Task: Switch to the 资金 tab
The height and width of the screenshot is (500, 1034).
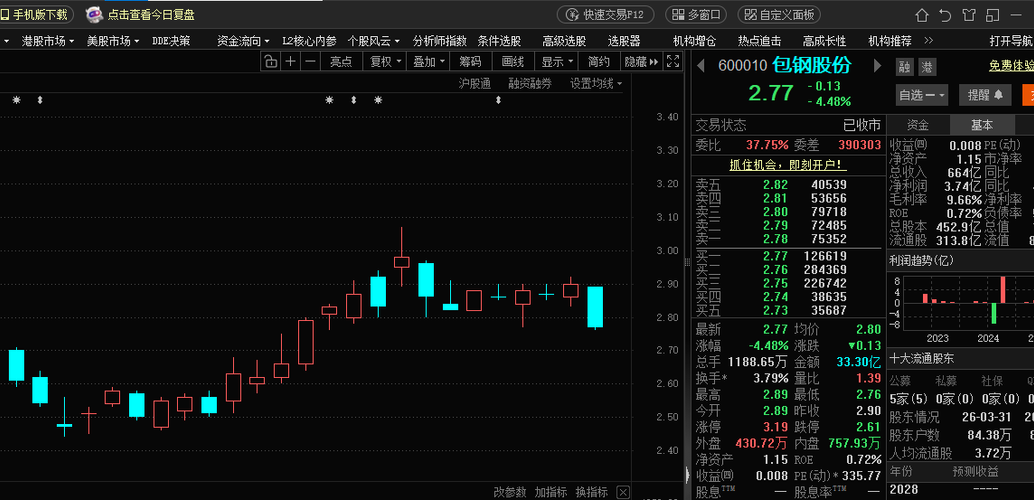Action: [x=918, y=125]
